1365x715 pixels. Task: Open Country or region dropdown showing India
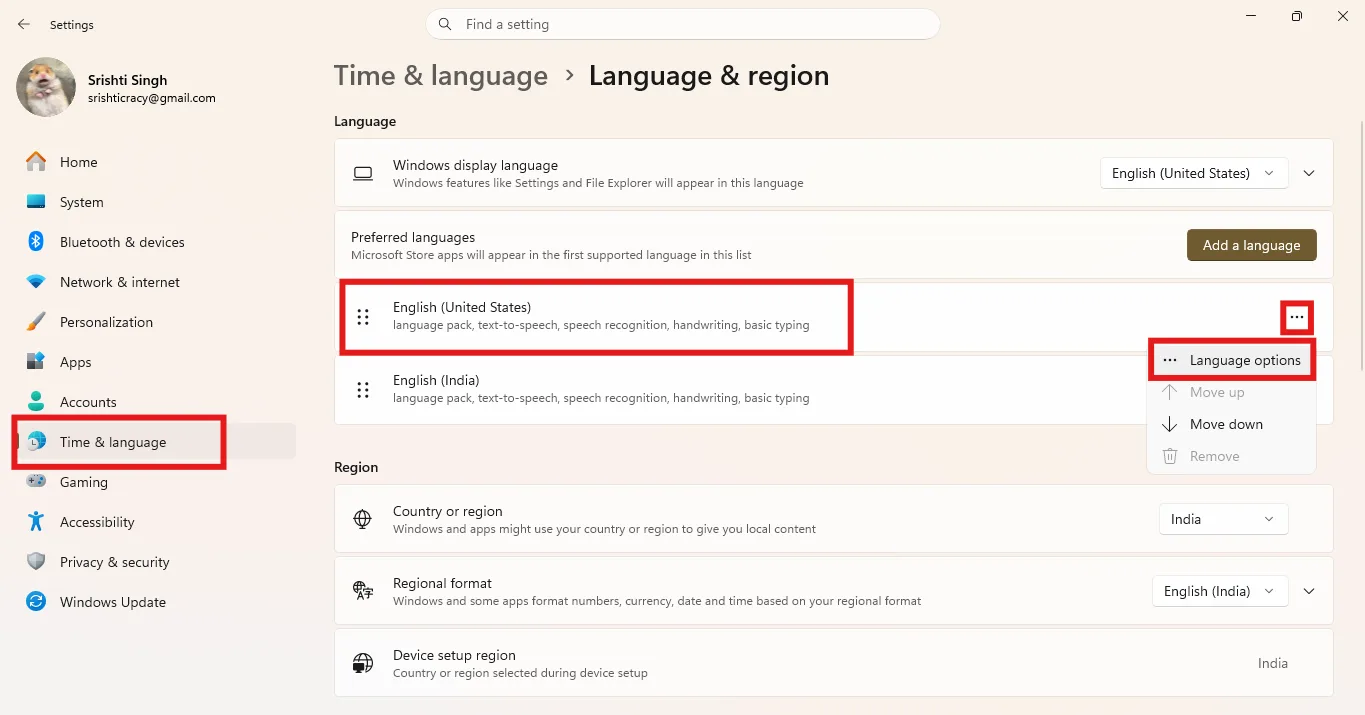(1223, 519)
